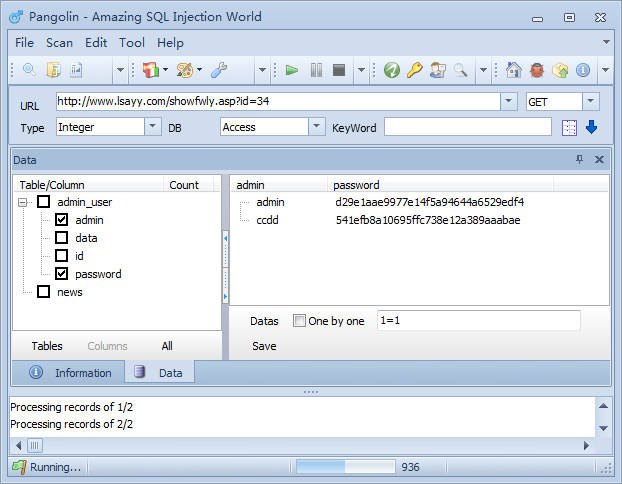Open the Scan menu
622x484 pixels.
point(60,42)
